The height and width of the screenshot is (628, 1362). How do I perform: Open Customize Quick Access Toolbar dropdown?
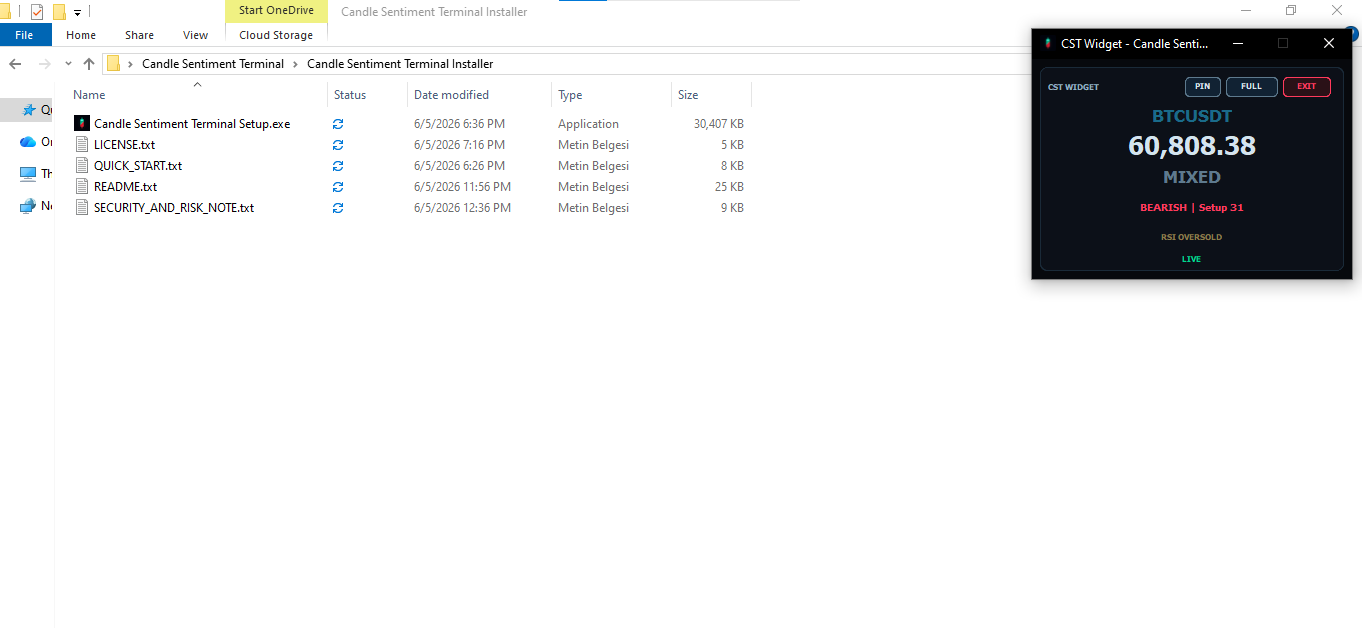click(x=77, y=13)
